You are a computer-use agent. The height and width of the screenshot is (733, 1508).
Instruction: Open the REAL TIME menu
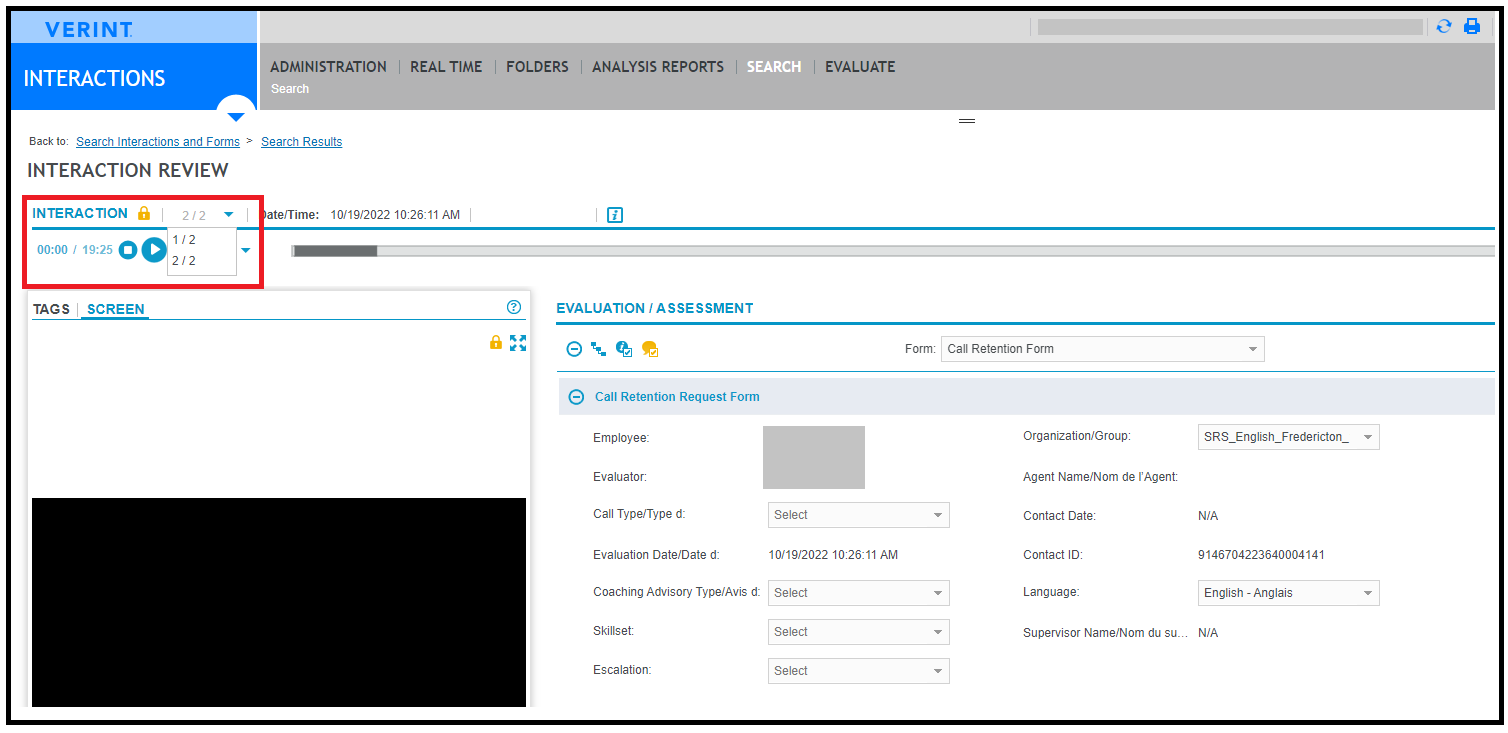446,67
